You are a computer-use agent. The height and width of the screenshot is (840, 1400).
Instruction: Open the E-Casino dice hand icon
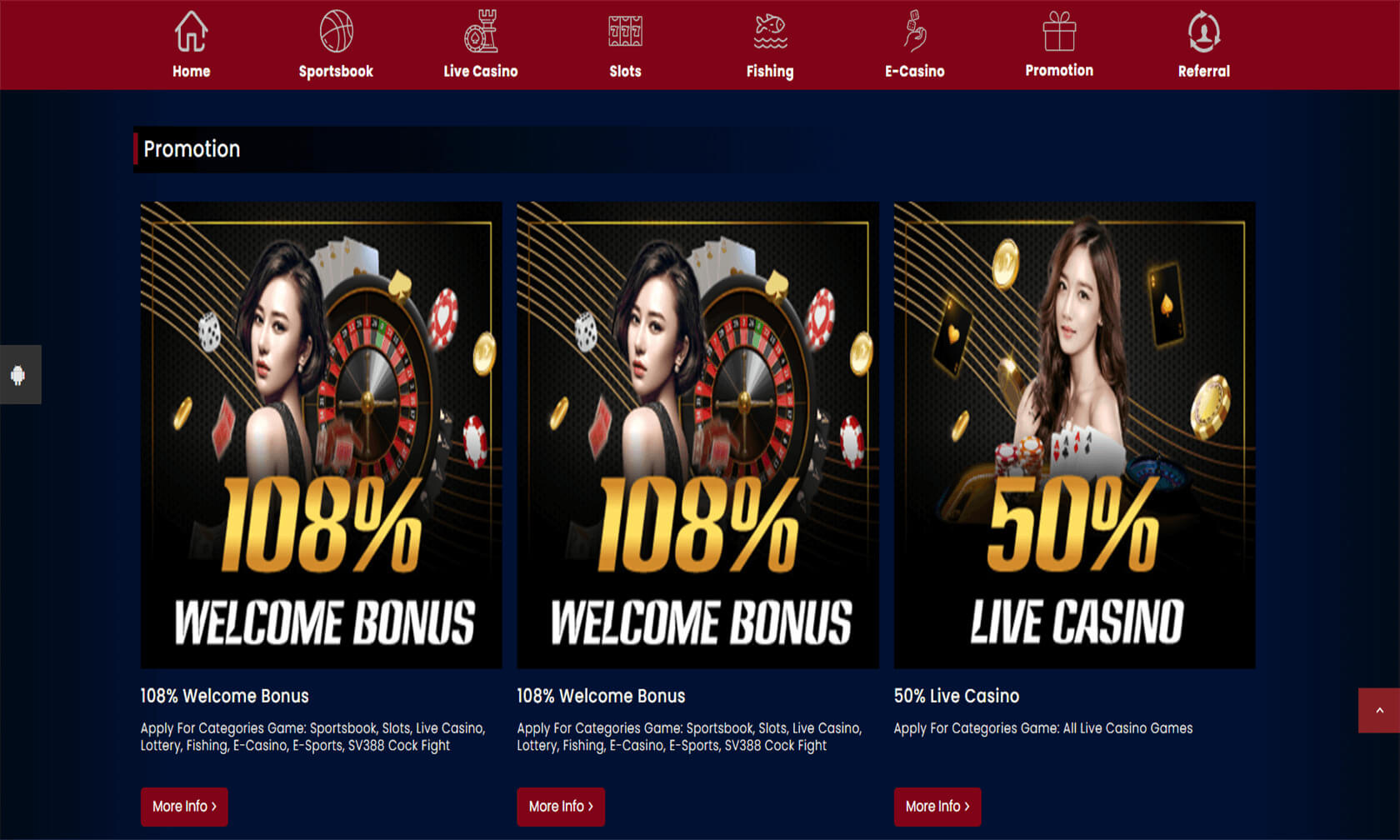915,32
